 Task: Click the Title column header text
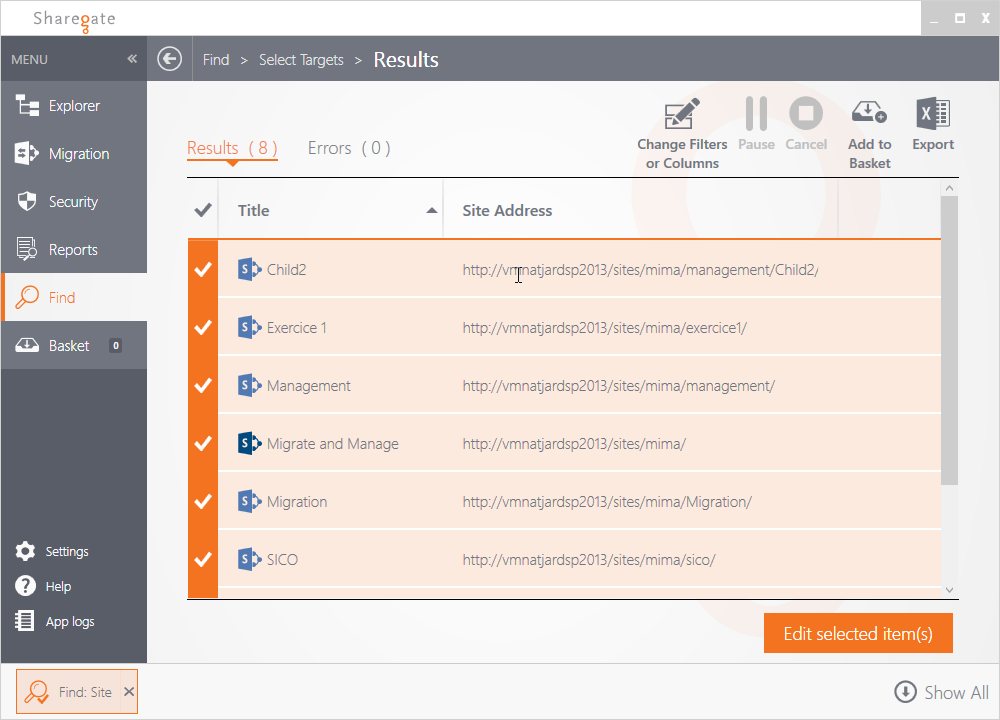(x=253, y=210)
